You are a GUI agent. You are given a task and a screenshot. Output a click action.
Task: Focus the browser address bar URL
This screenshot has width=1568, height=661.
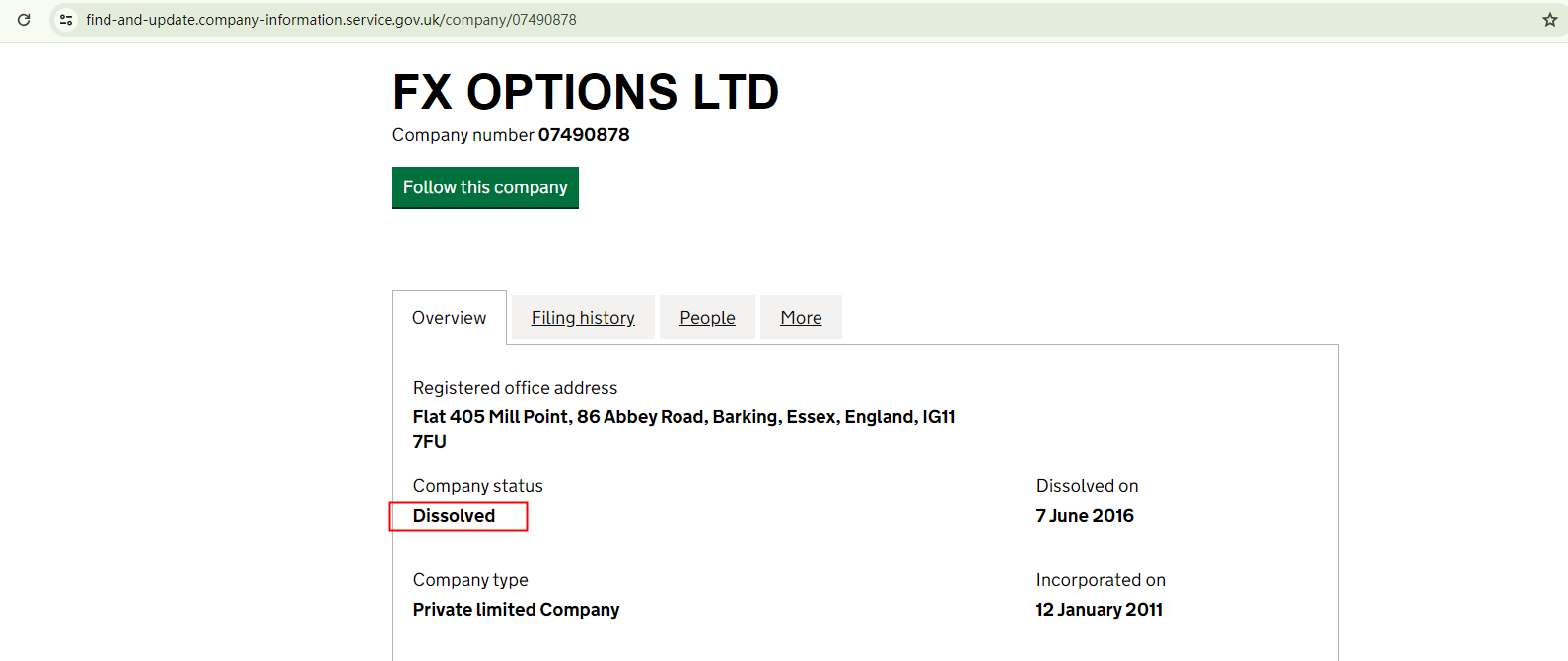(331, 20)
